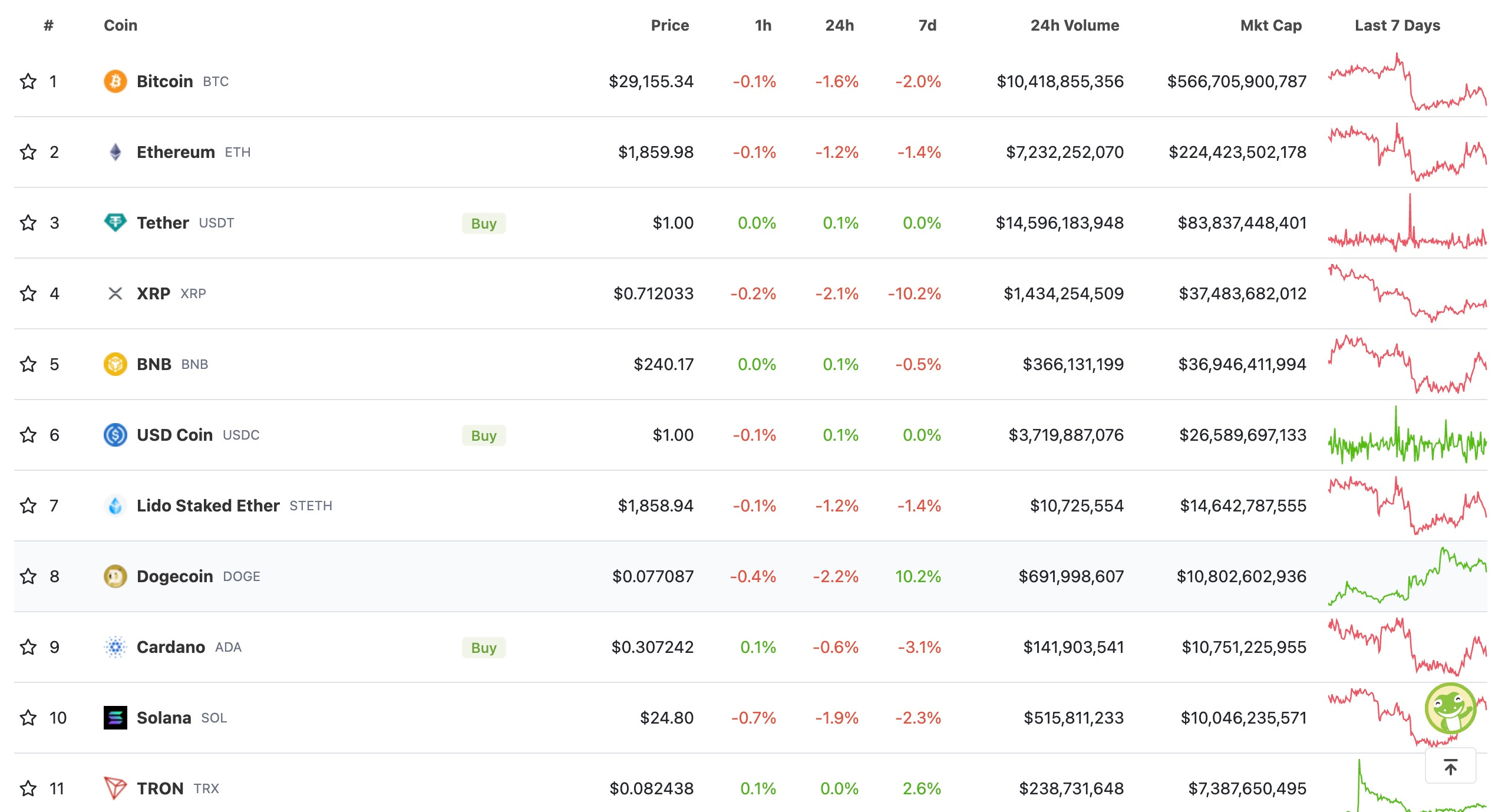Toggle the star next to XRP

28,293
